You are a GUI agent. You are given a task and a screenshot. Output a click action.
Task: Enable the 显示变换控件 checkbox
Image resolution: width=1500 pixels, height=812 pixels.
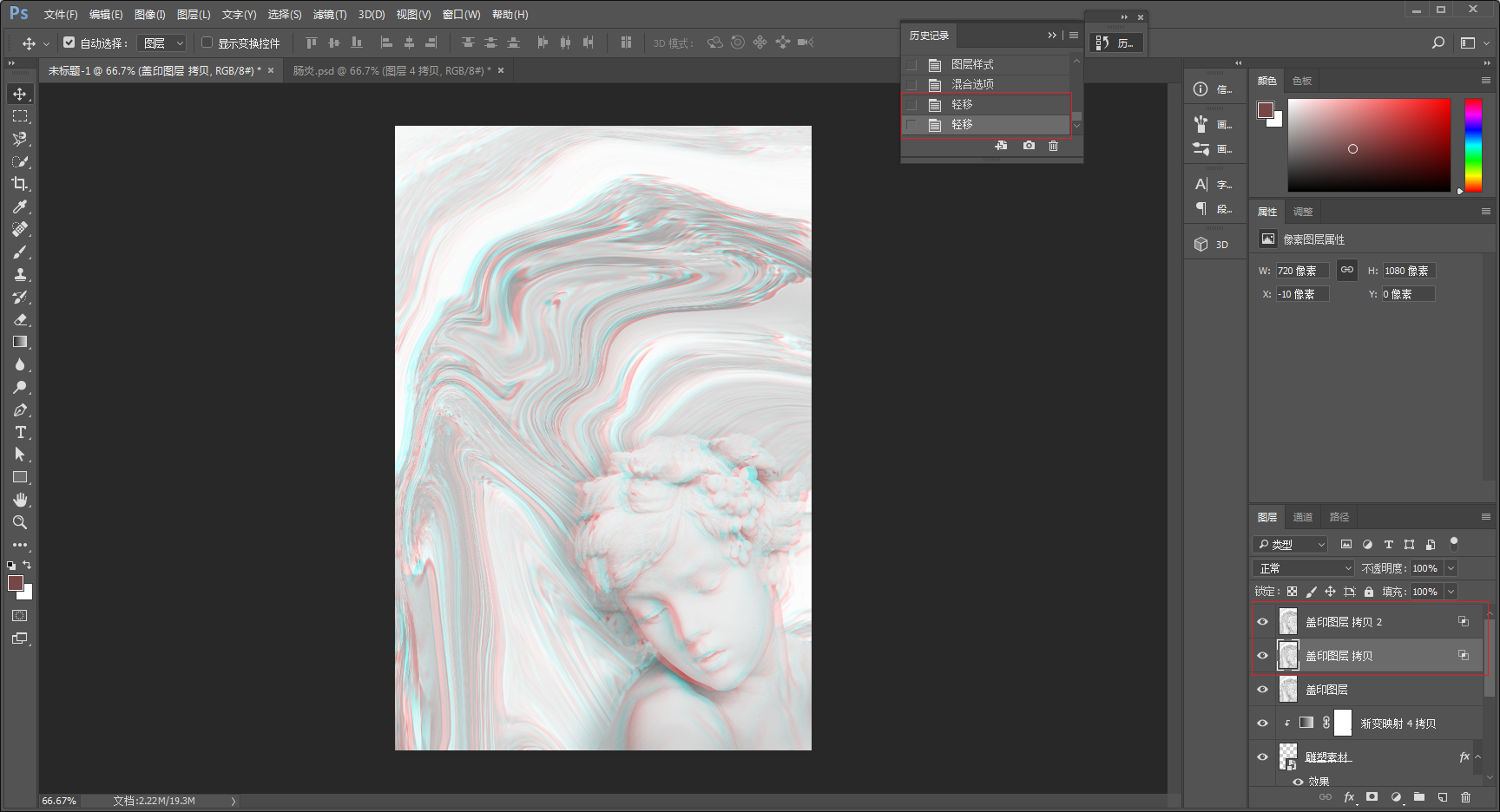click(x=207, y=42)
